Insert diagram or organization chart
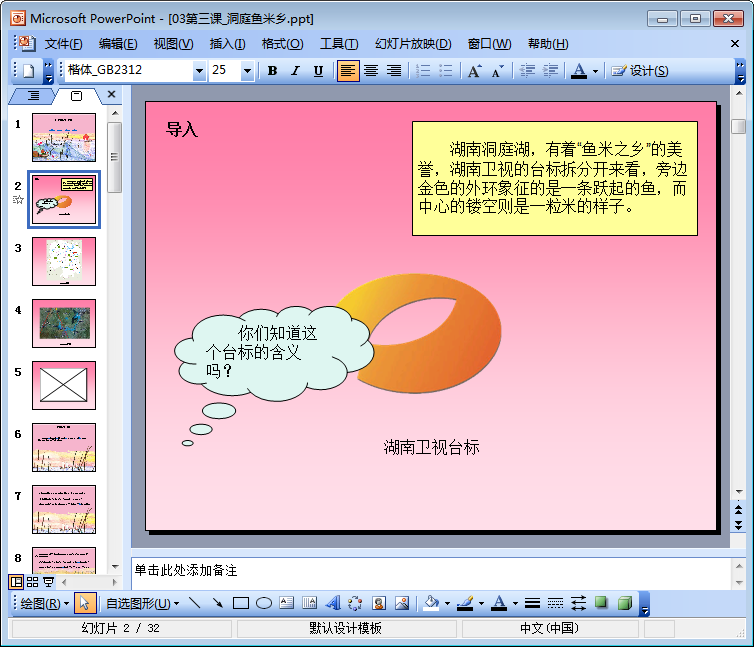This screenshot has width=754, height=647. pyautogui.click(x=355, y=603)
